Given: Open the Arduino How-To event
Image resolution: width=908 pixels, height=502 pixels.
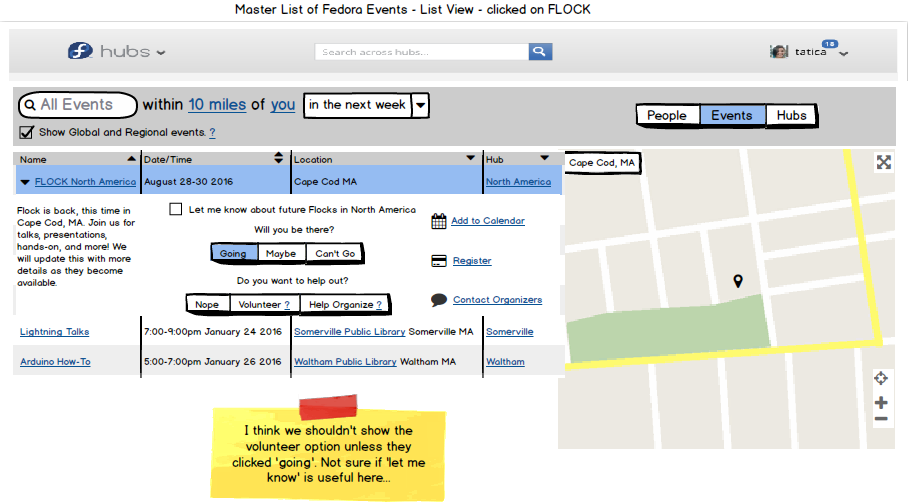Looking at the screenshot, I should tap(55, 362).
